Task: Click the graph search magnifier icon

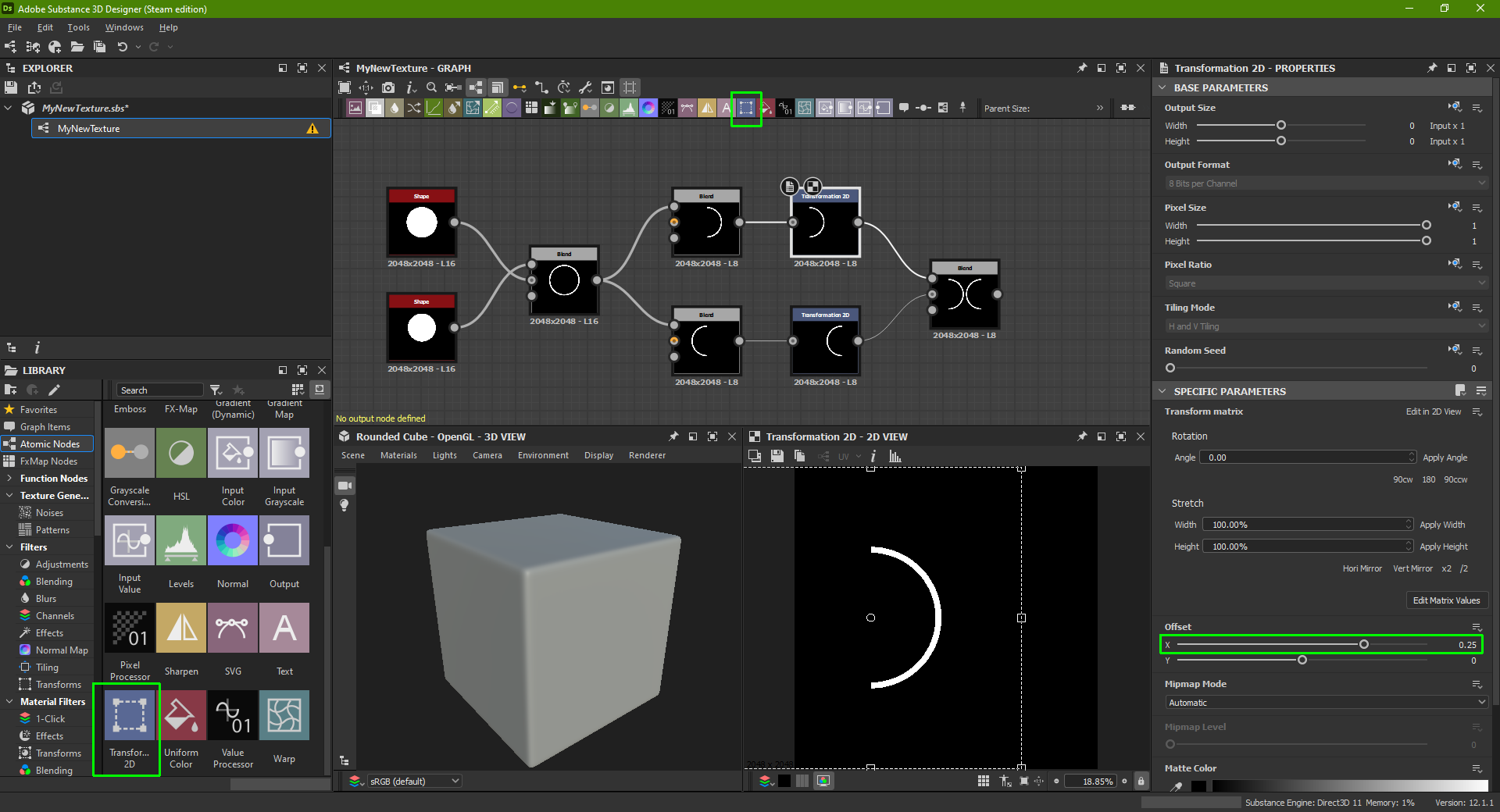Action: tap(431, 87)
